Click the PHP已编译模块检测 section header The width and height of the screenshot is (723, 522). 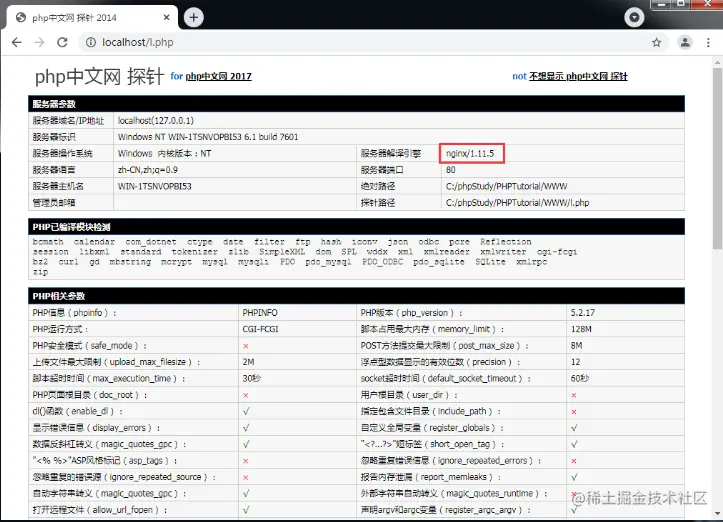pyautogui.click(x=356, y=227)
